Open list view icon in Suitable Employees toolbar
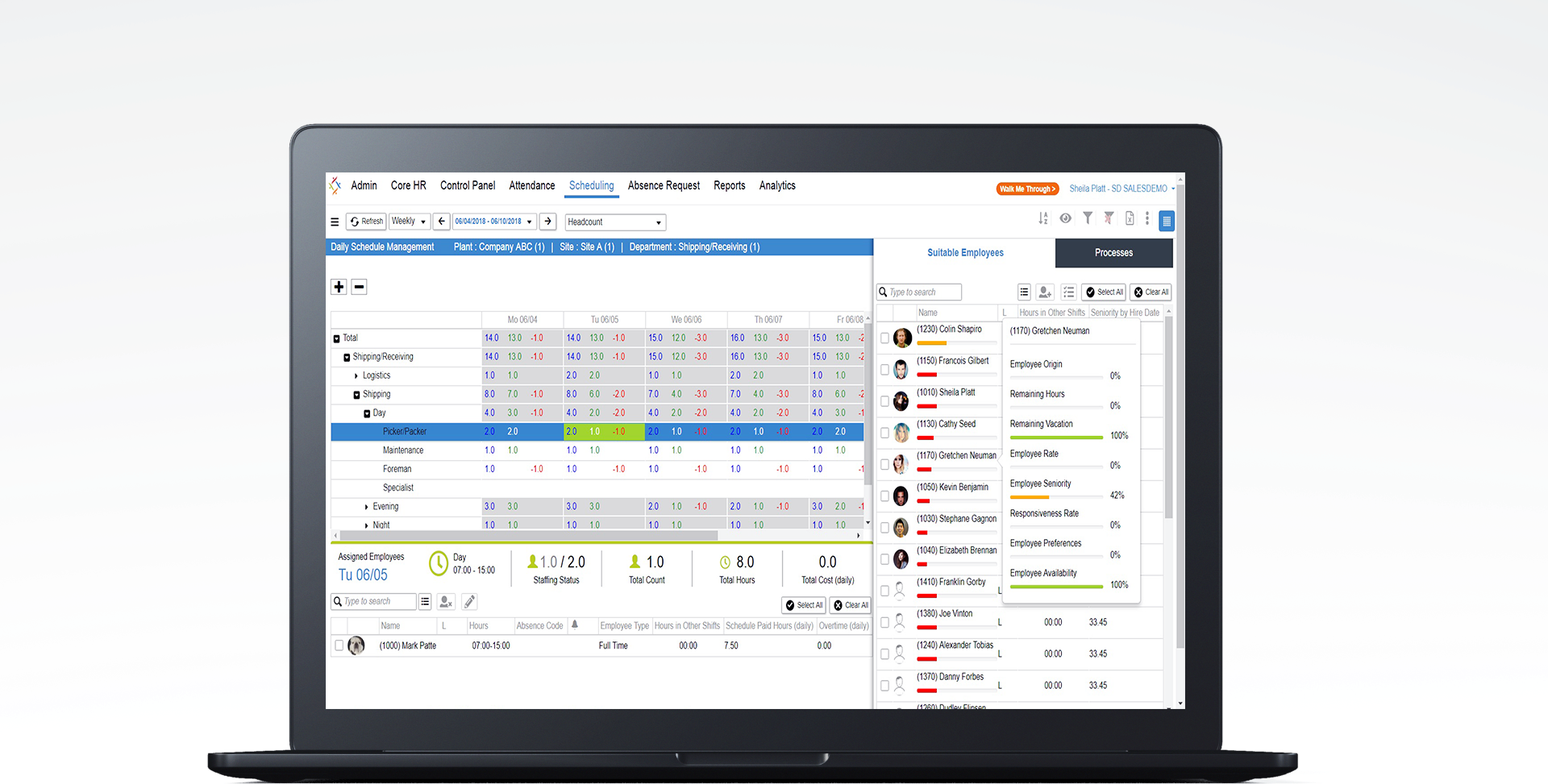Image resolution: width=1548 pixels, height=784 pixels. (1024, 292)
